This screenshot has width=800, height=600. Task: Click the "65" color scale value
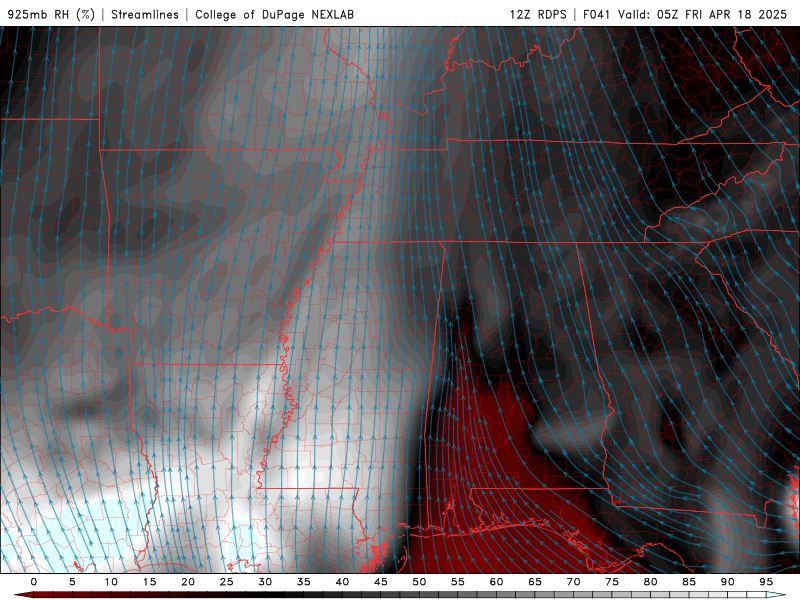pos(535,582)
